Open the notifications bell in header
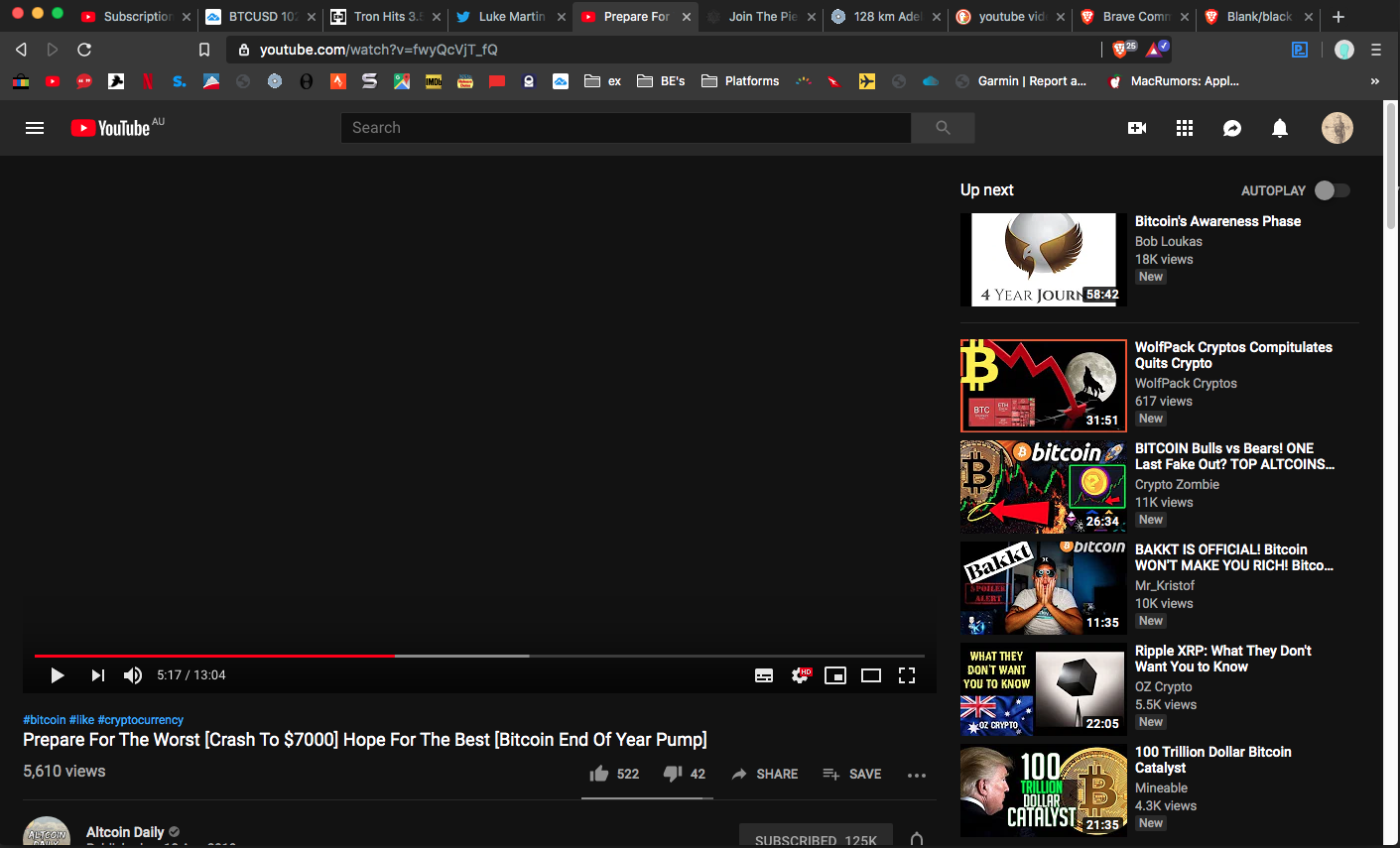The height and width of the screenshot is (848, 1400). tap(1280, 128)
